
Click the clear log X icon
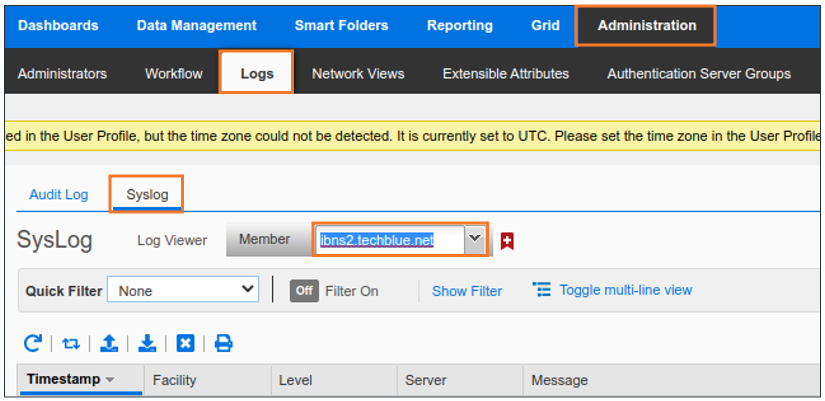click(185, 343)
